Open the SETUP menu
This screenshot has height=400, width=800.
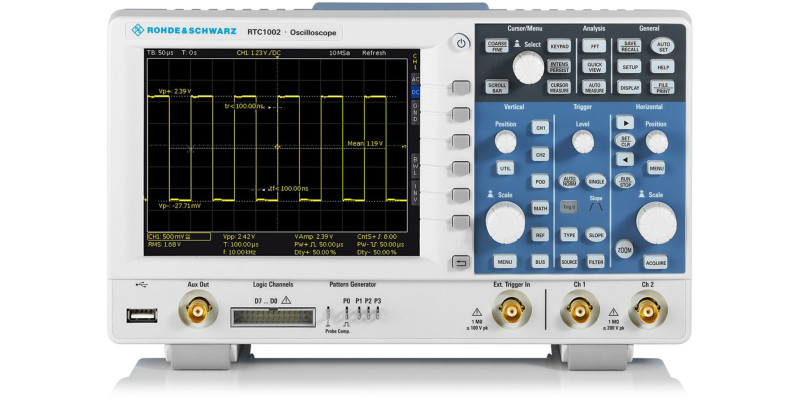pos(629,66)
